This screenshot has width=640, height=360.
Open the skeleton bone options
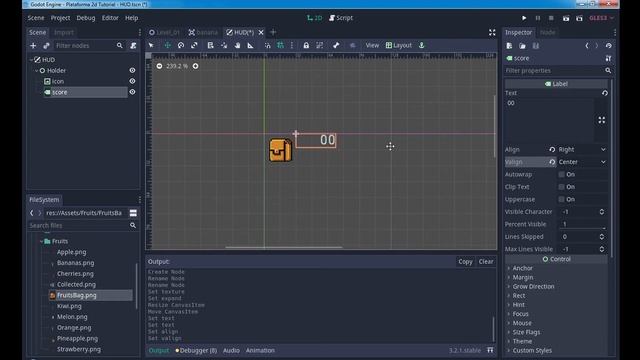pos(336,45)
